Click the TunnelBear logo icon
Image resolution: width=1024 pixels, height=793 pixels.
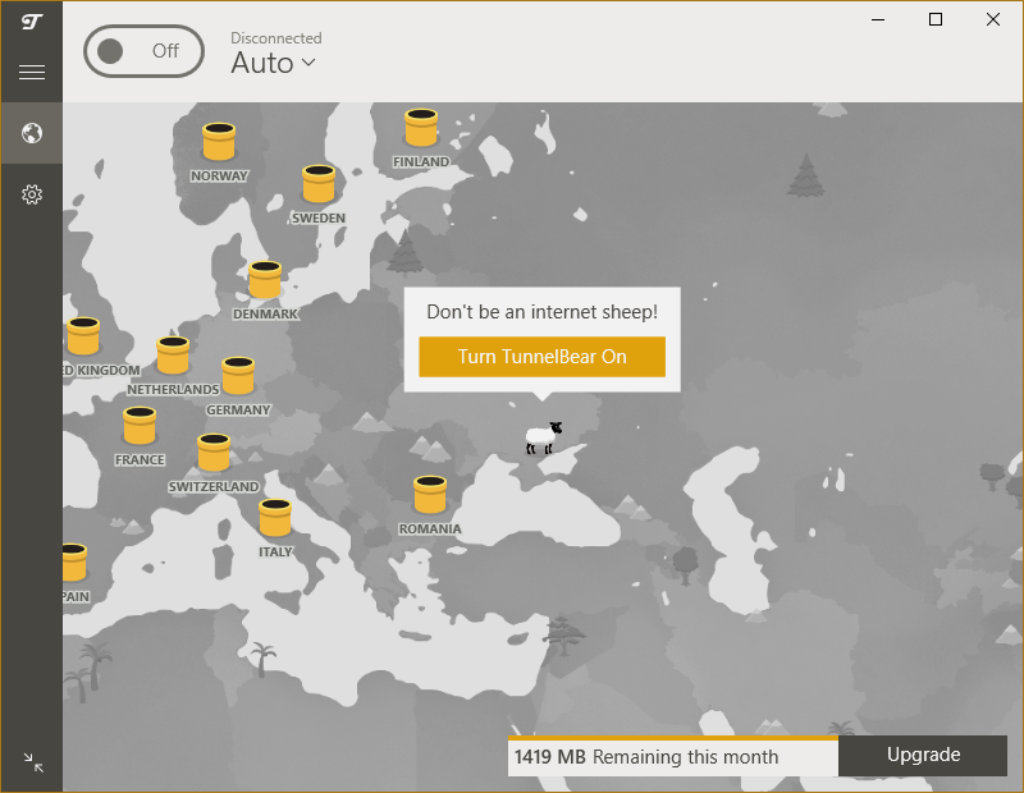pos(31,21)
